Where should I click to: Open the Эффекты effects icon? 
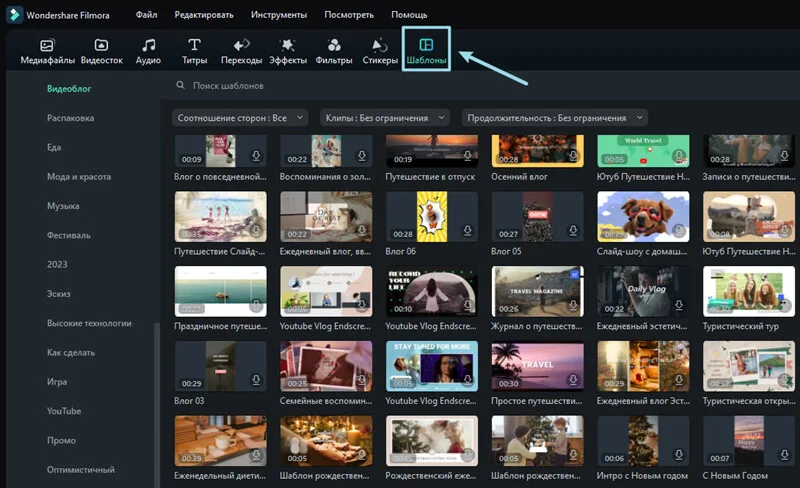click(288, 46)
